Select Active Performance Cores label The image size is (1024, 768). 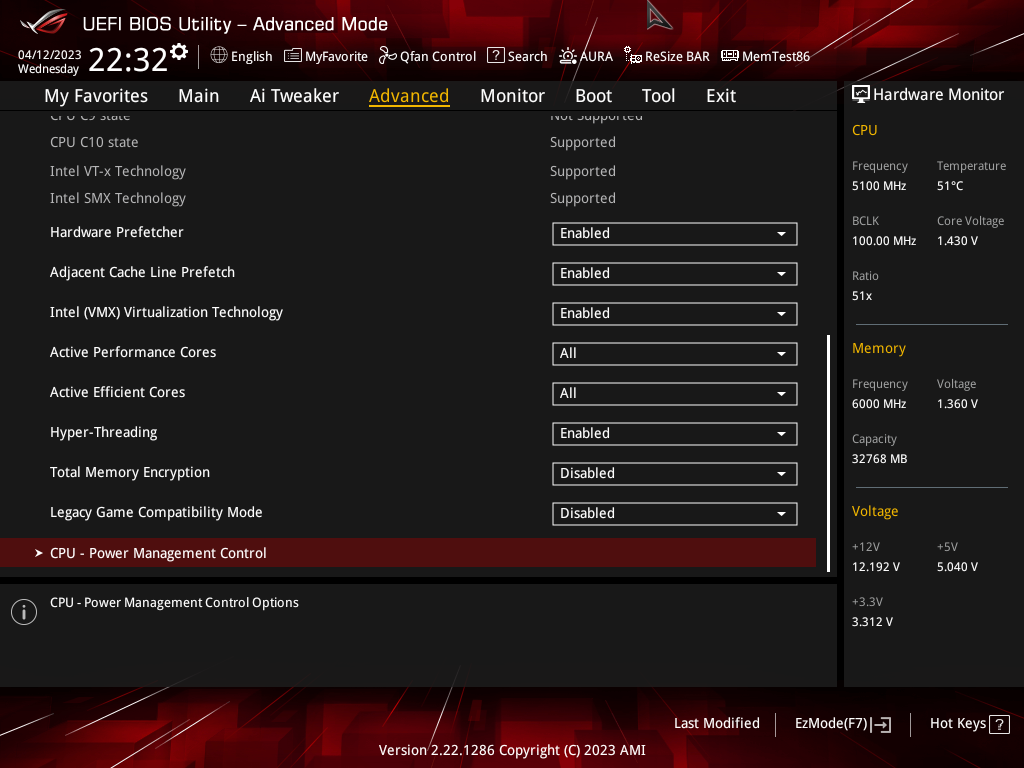133,353
